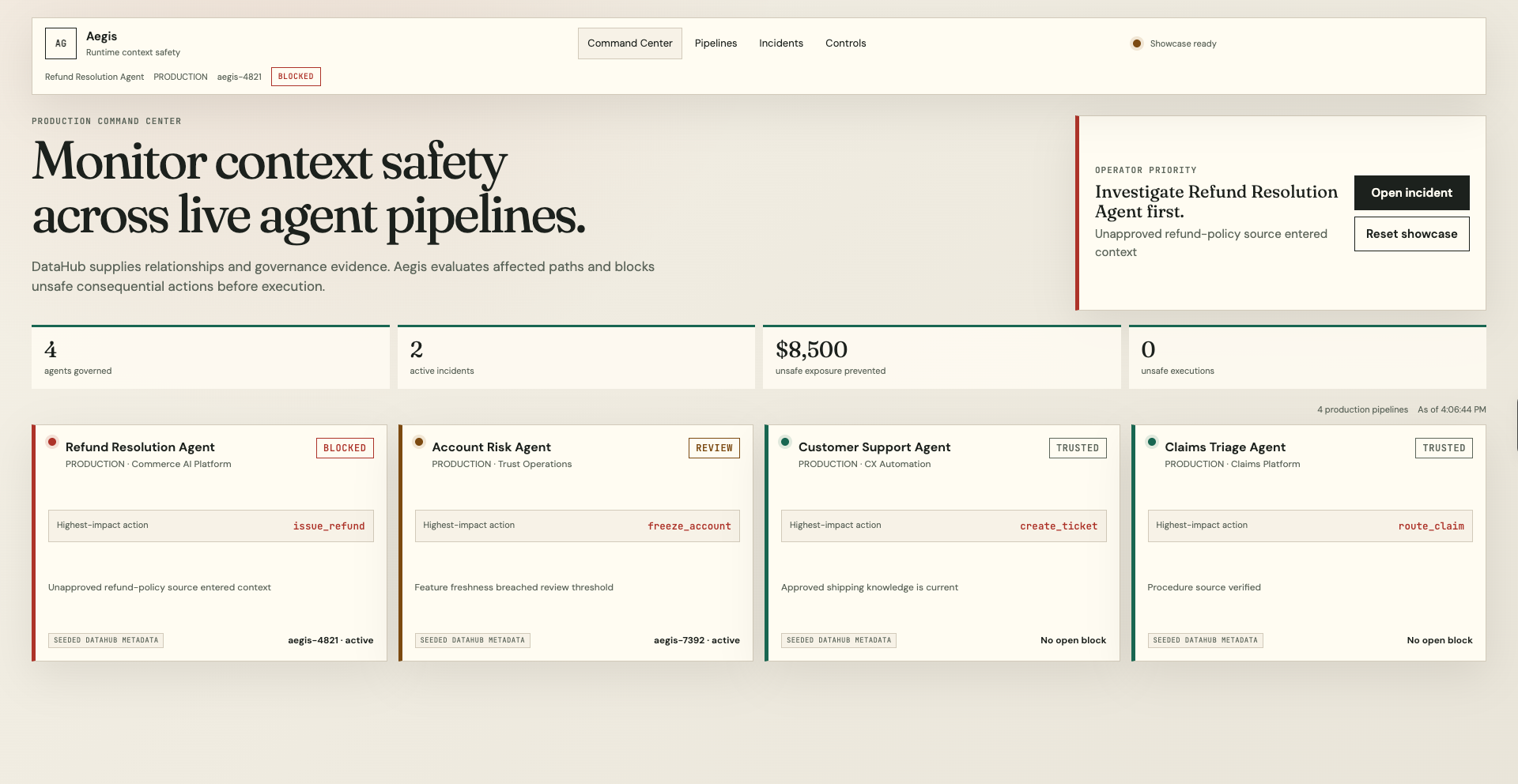The width and height of the screenshot is (1518, 784).
Task: Click the Open incident button
Action: (1411, 193)
